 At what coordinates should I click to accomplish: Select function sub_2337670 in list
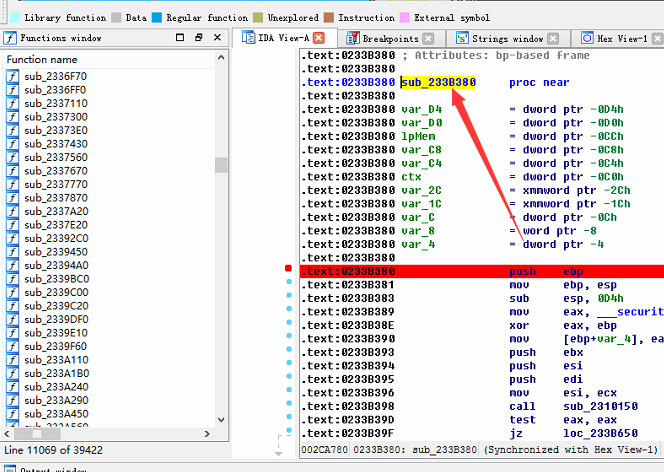pos(56,171)
